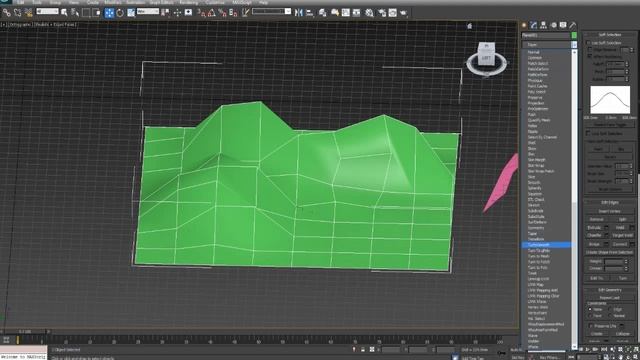
Task: Toggle the Angle Snap icon
Action: 212,13
